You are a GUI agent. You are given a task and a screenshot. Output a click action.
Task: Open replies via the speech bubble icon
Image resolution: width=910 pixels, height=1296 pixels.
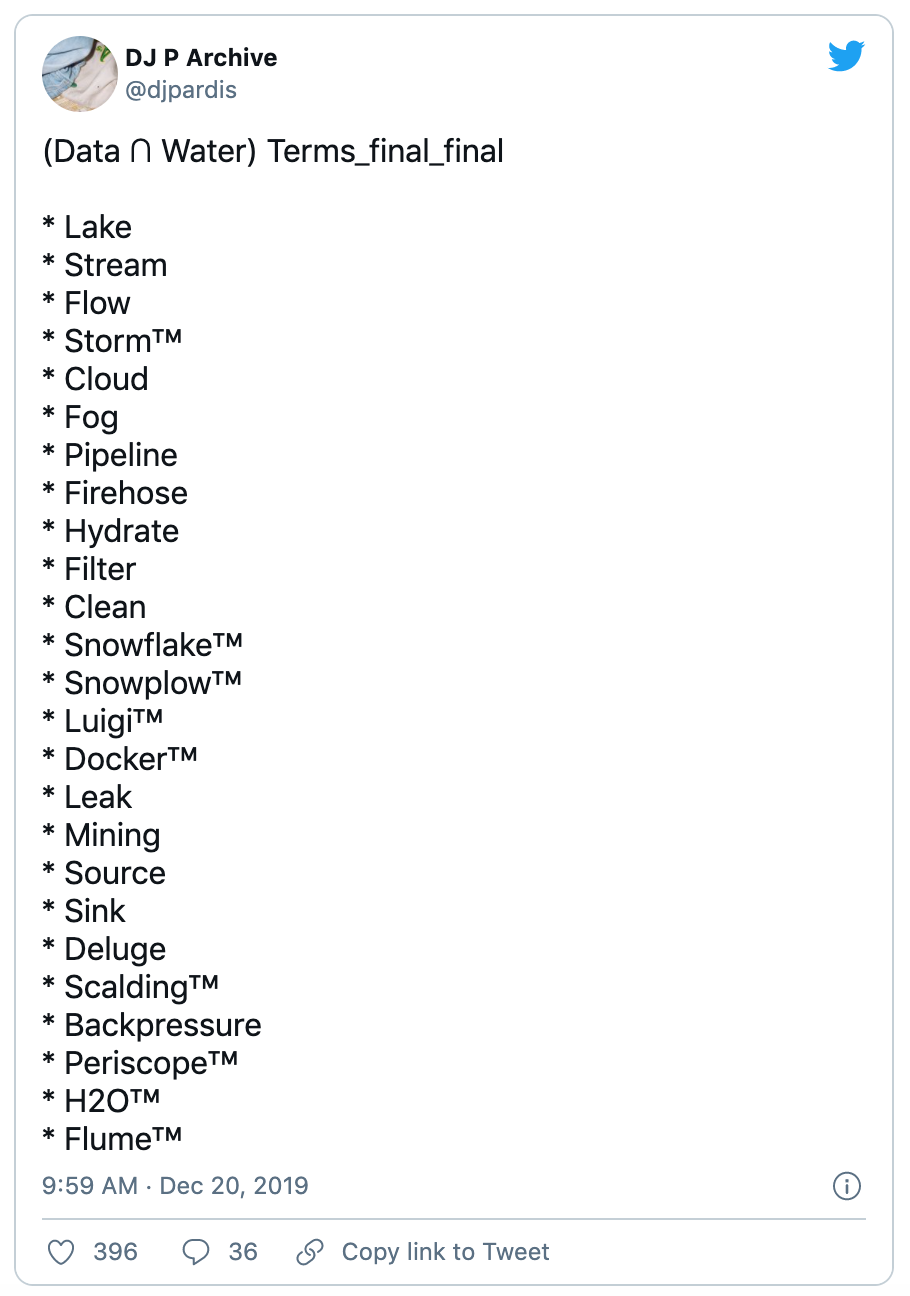196,1251
